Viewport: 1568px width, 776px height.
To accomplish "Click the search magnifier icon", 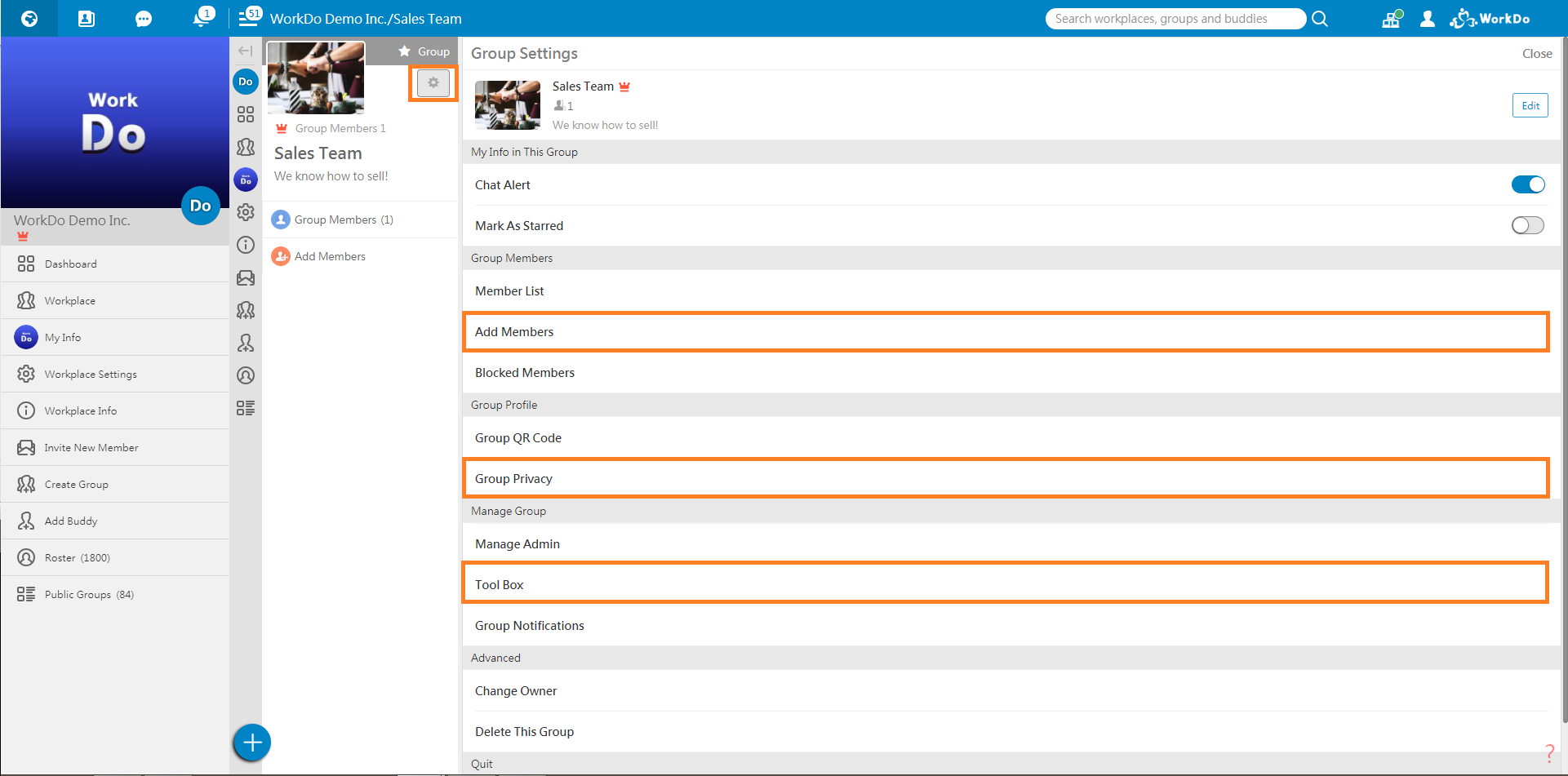I will (1320, 19).
